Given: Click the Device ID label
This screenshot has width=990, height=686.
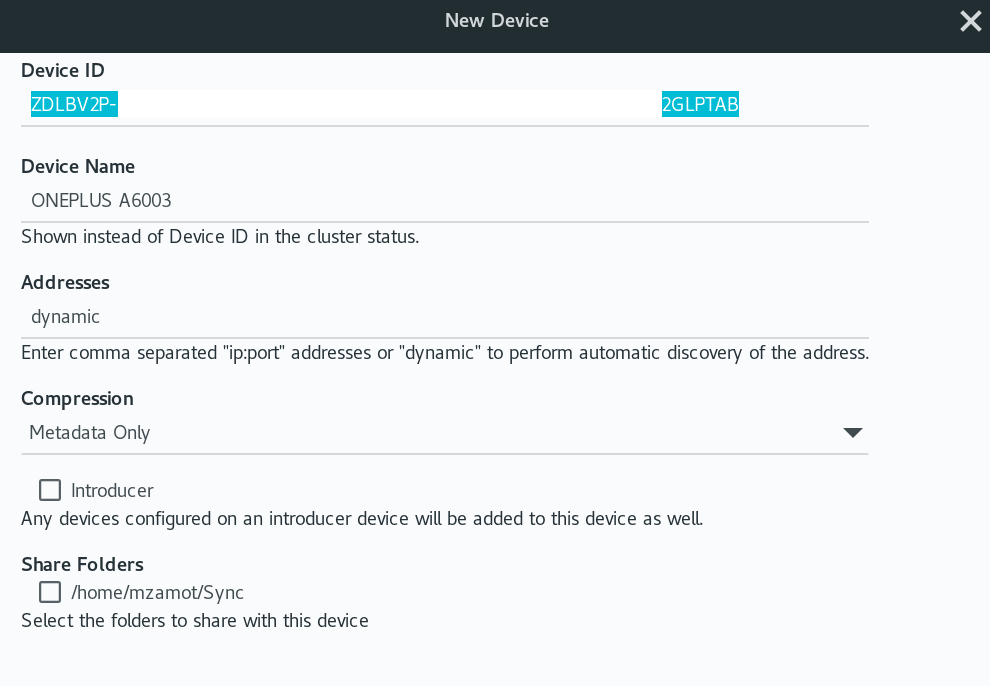Looking at the screenshot, I should point(63,71).
